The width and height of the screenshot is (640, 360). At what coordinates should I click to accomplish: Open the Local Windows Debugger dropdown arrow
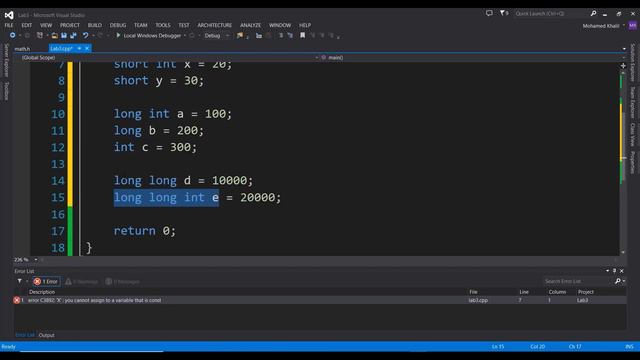pyautogui.click(x=185, y=36)
